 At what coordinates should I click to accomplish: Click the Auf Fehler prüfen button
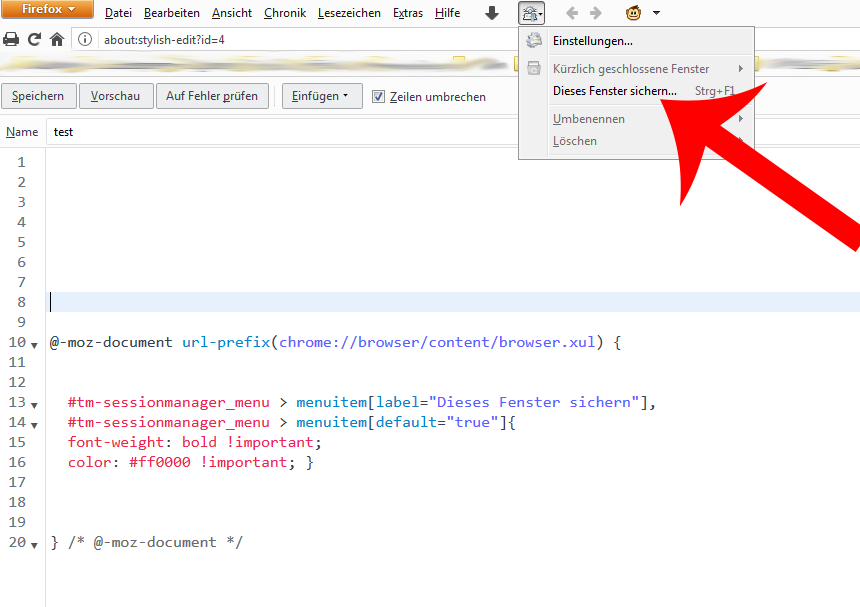point(212,96)
